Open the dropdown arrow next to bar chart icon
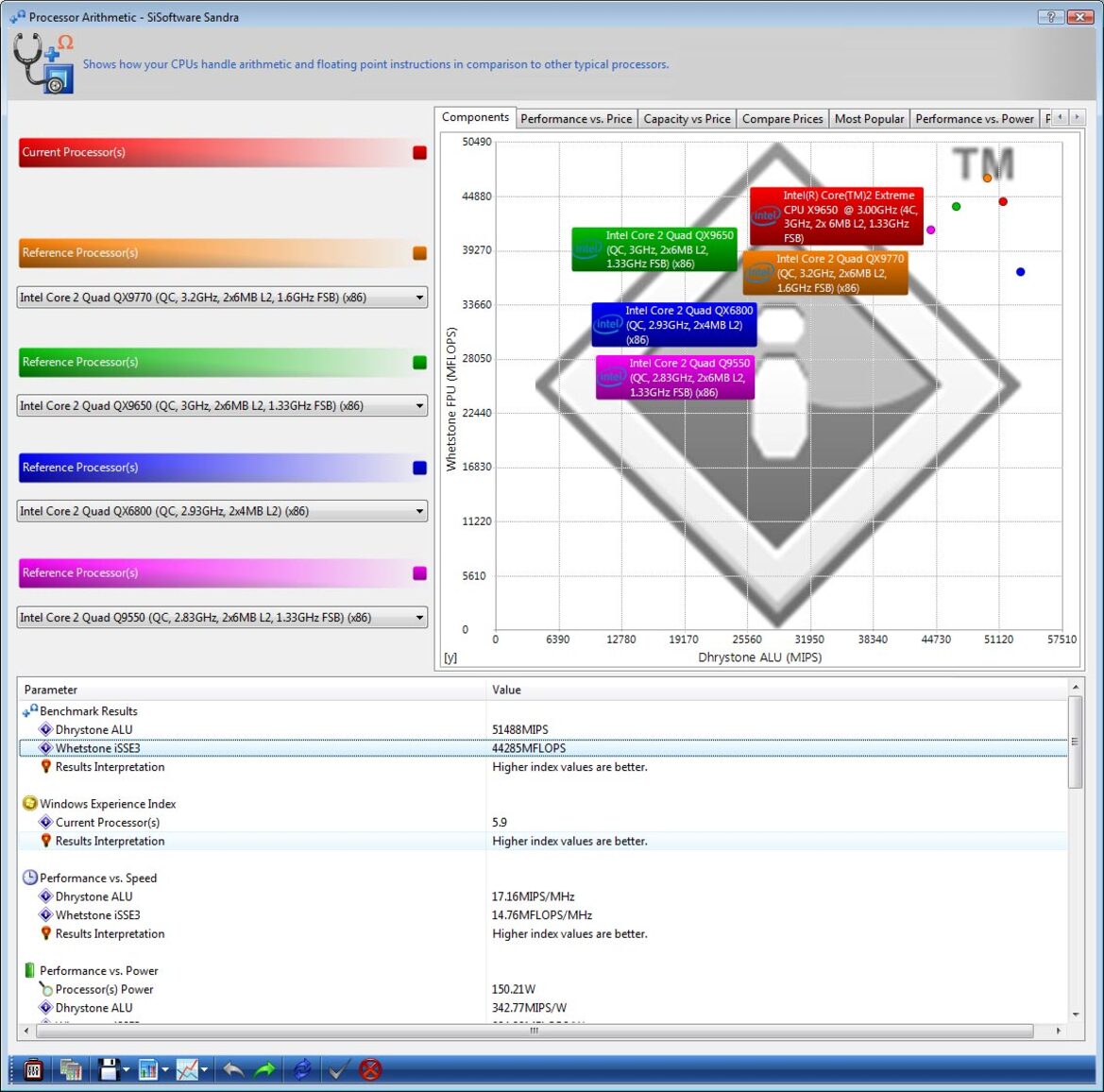This screenshot has height=1092, width=1104. pos(164,1070)
